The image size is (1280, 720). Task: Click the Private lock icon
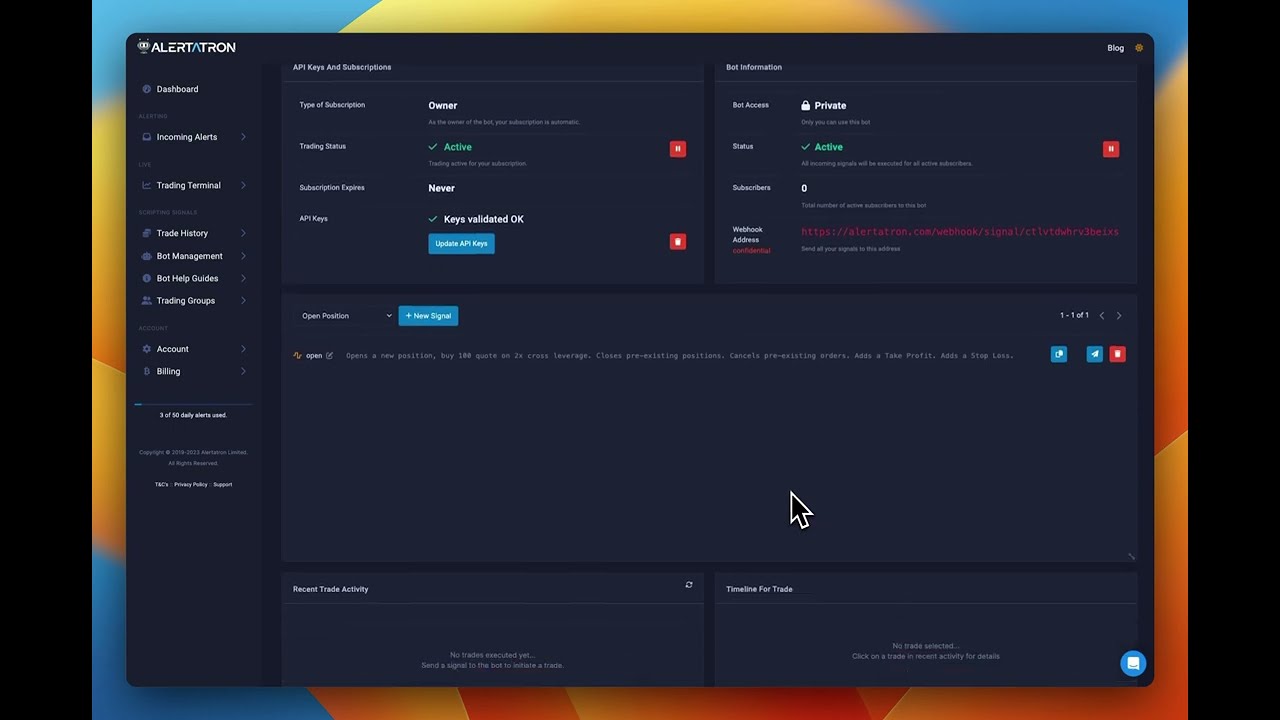806,105
